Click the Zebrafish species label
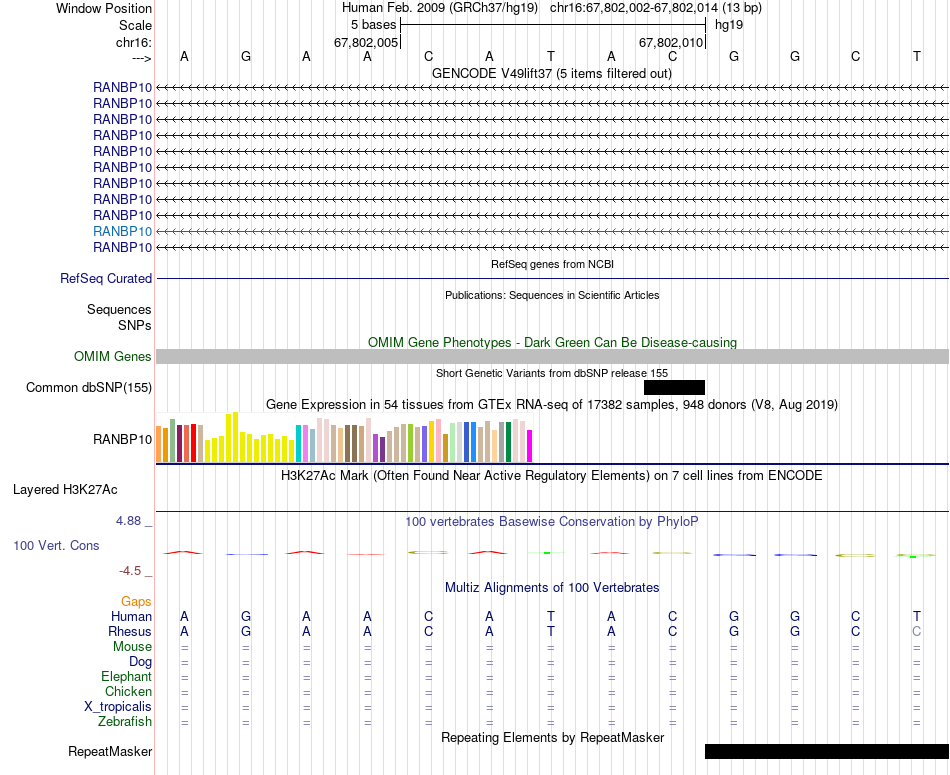The image size is (950, 775). (125, 721)
